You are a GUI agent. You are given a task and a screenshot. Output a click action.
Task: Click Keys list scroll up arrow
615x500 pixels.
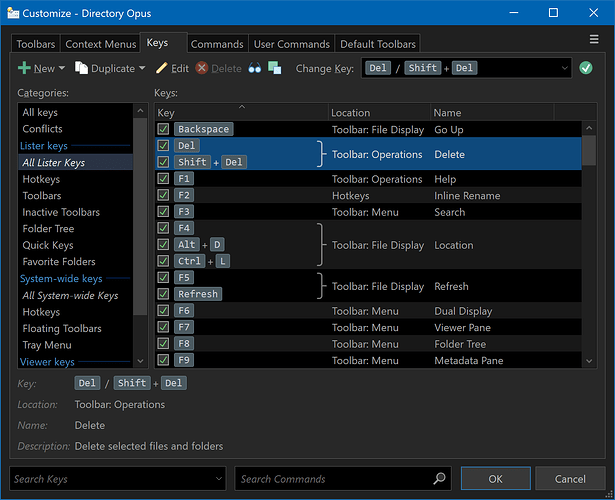[589, 128]
